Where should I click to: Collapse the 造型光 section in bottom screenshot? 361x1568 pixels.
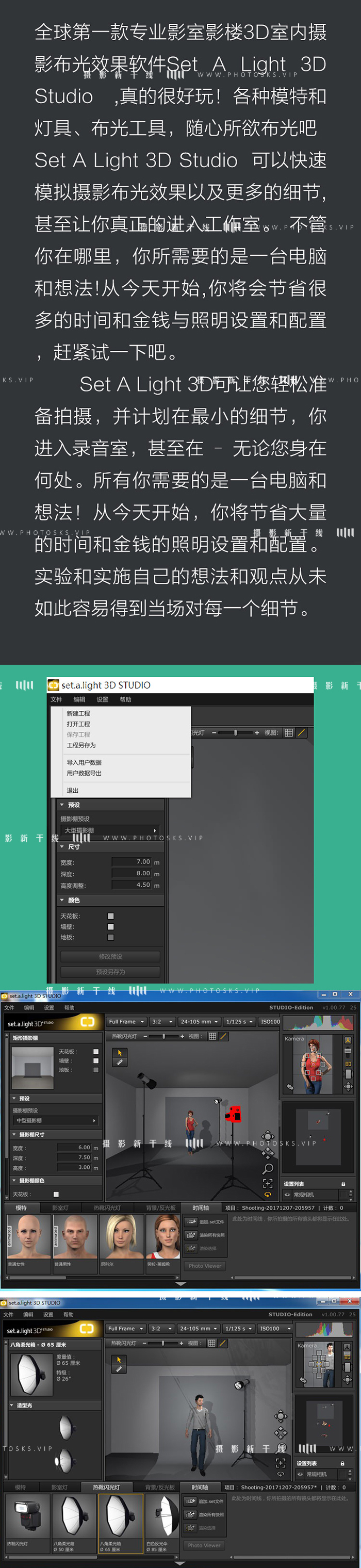(x=12, y=1406)
